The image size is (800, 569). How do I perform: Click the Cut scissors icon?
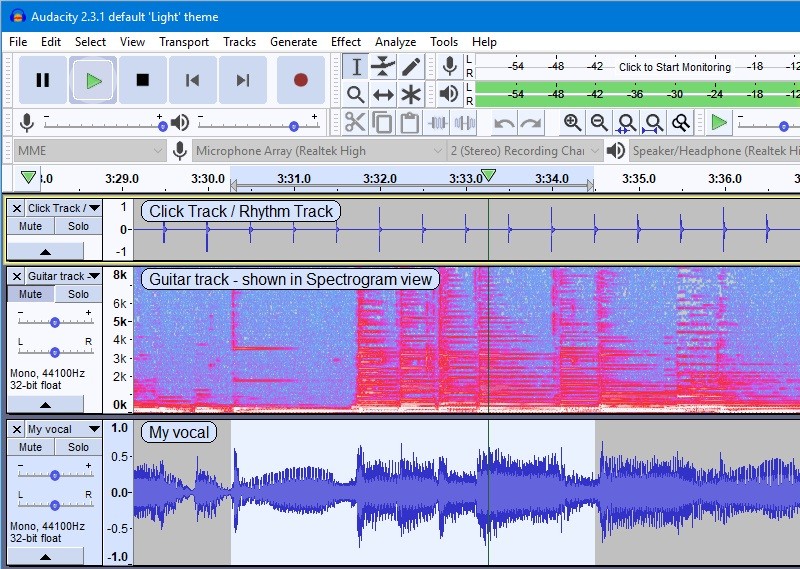355,122
